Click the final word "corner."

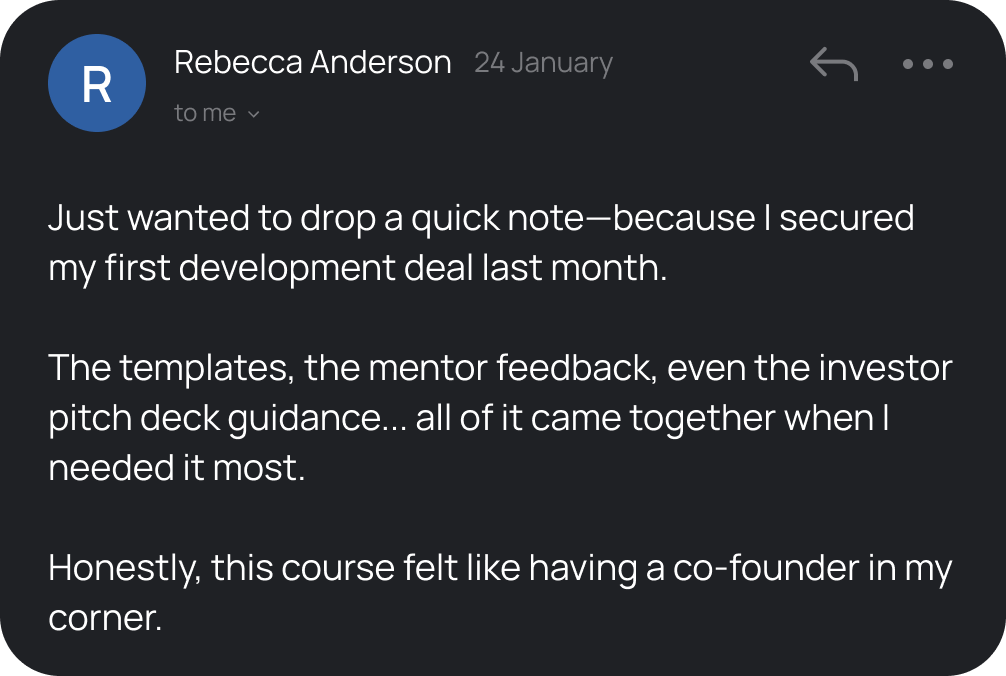point(104,617)
